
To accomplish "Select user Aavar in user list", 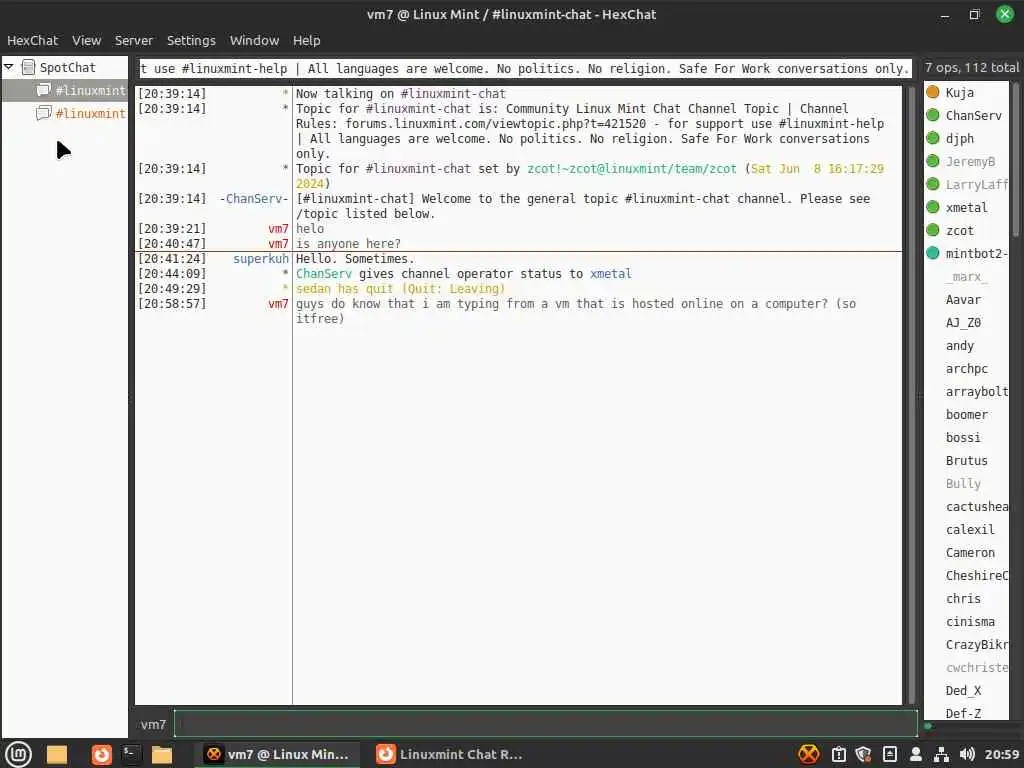I will (963, 300).
